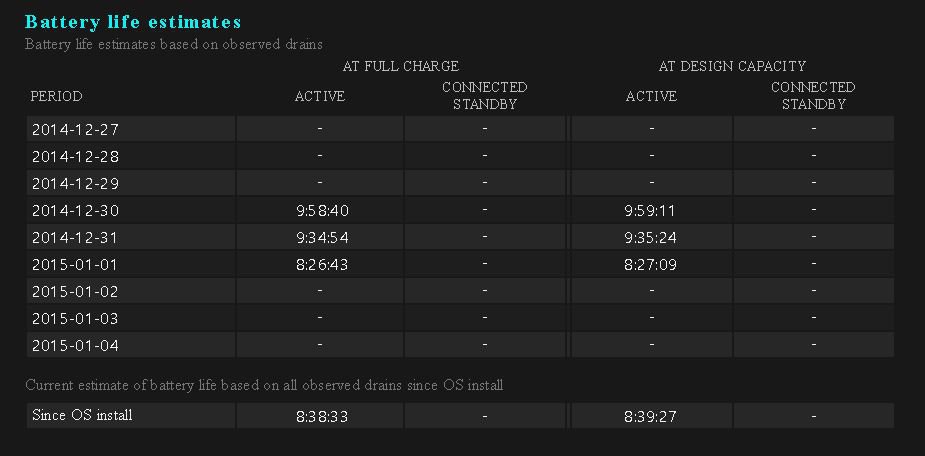Select the 2014-12-27 period row
The width and height of the screenshot is (925, 456).
pos(75,129)
